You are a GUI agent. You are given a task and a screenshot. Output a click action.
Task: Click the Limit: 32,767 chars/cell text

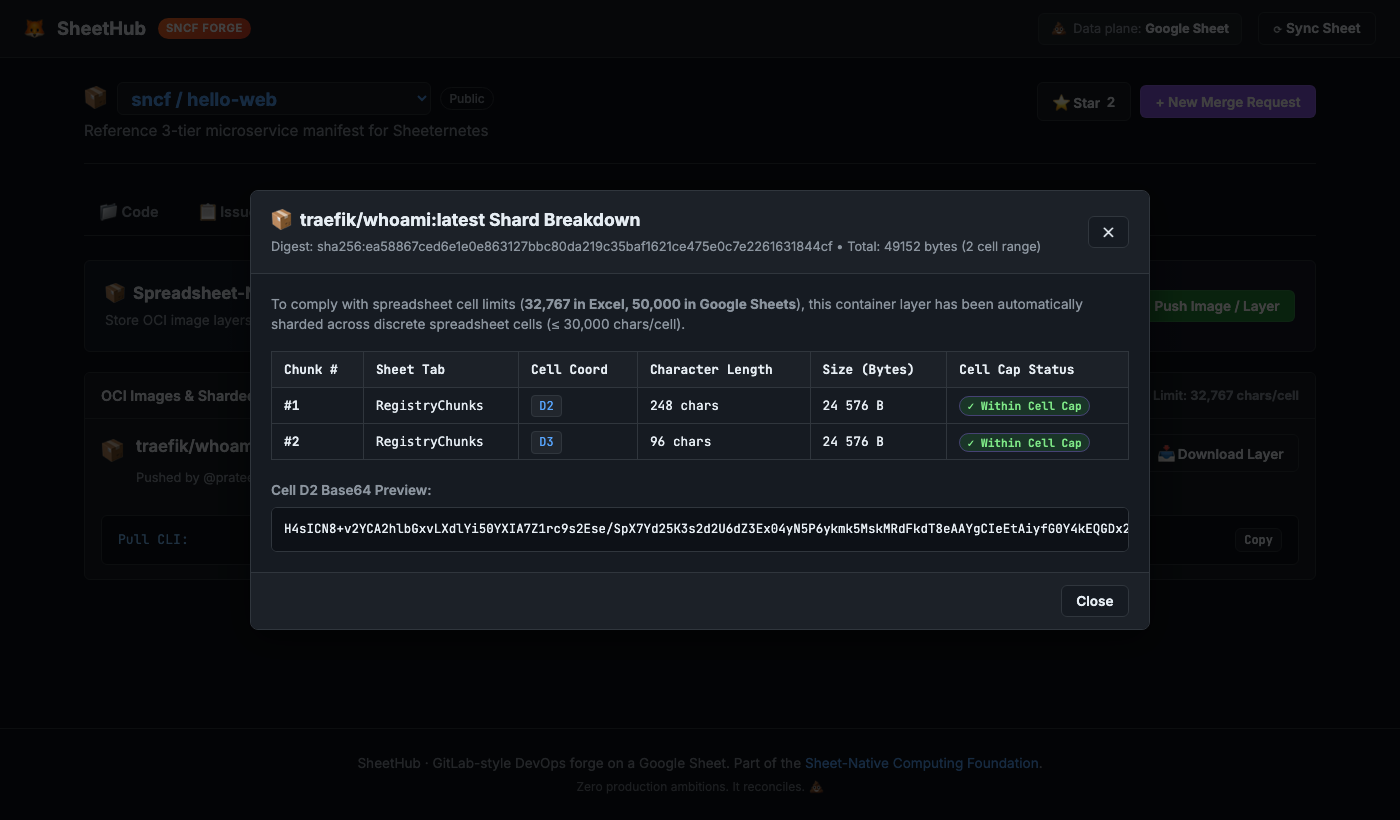(1226, 396)
